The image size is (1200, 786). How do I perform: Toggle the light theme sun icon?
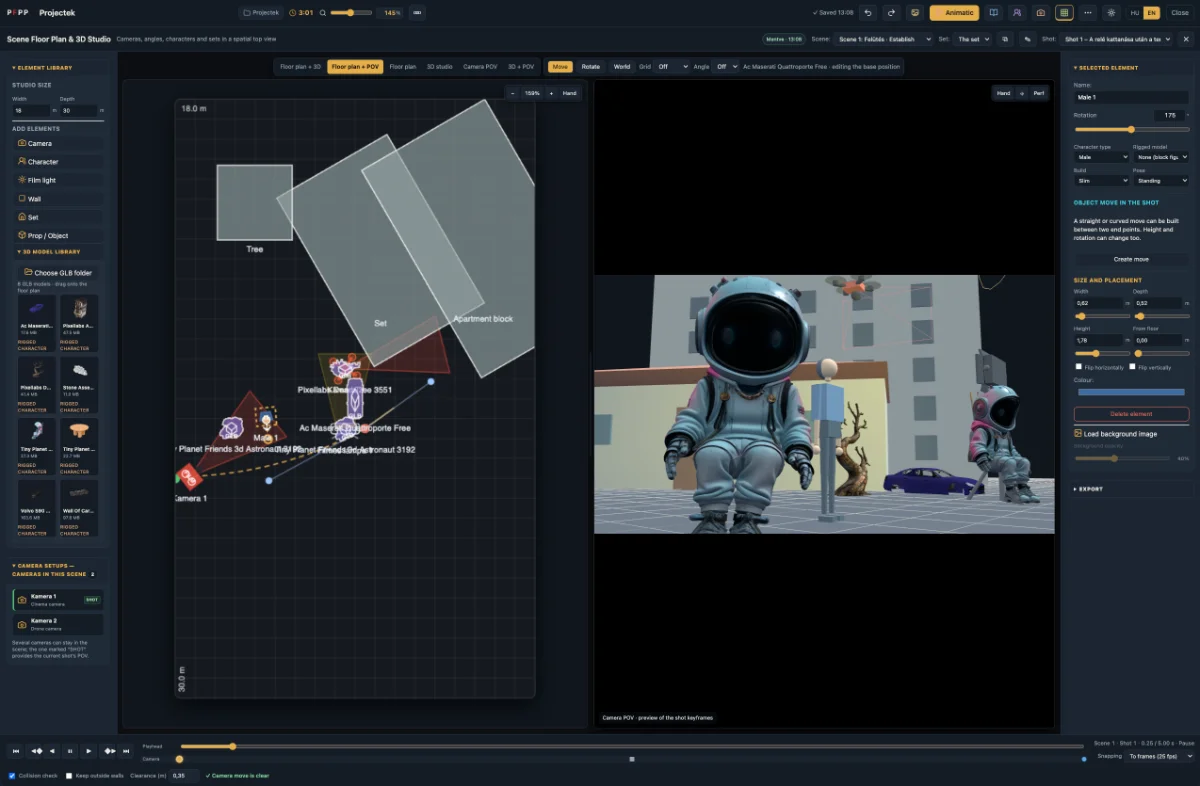click(x=1111, y=13)
